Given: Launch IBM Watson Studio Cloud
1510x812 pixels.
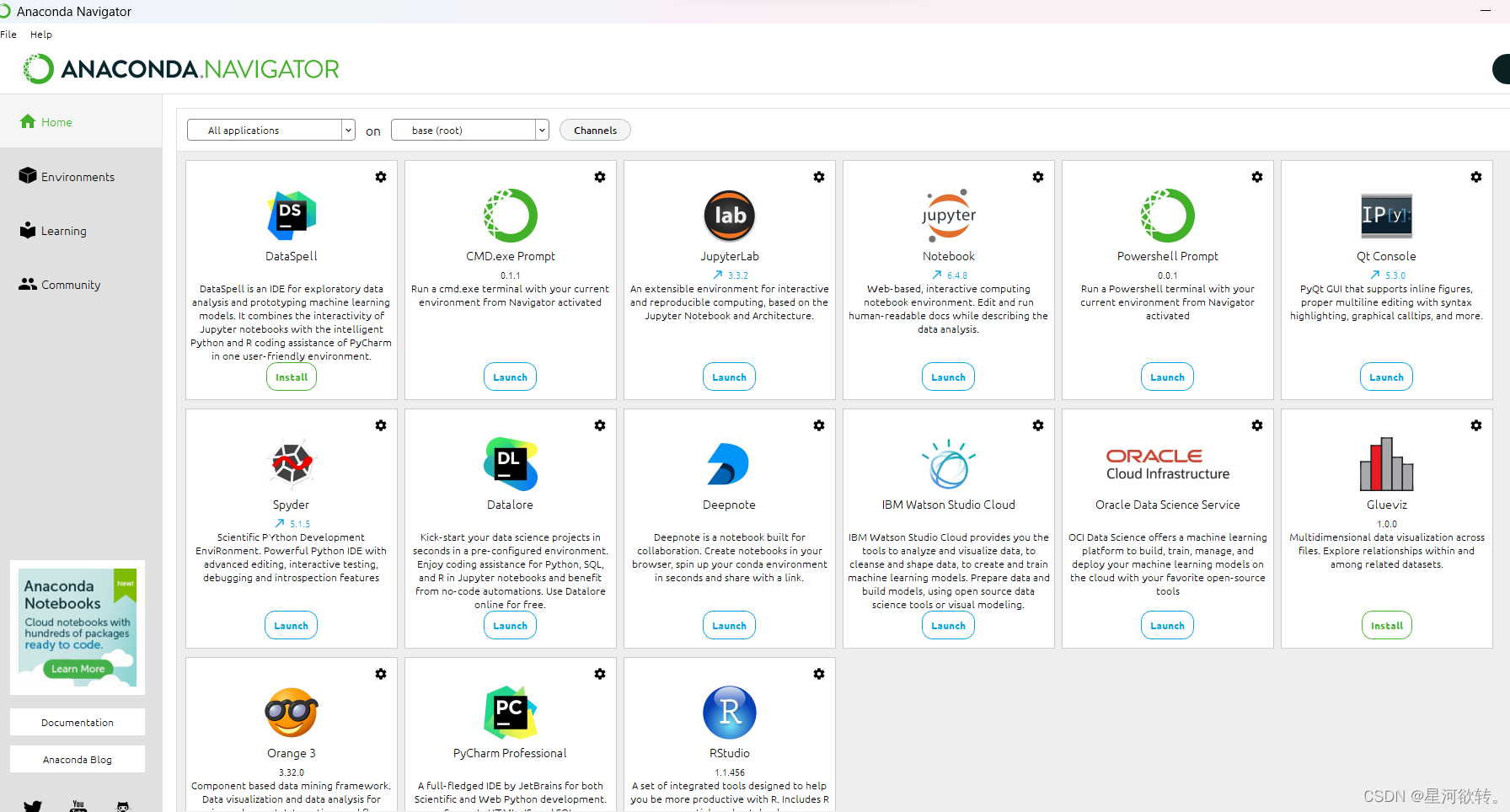Looking at the screenshot, I should point(949,625).
